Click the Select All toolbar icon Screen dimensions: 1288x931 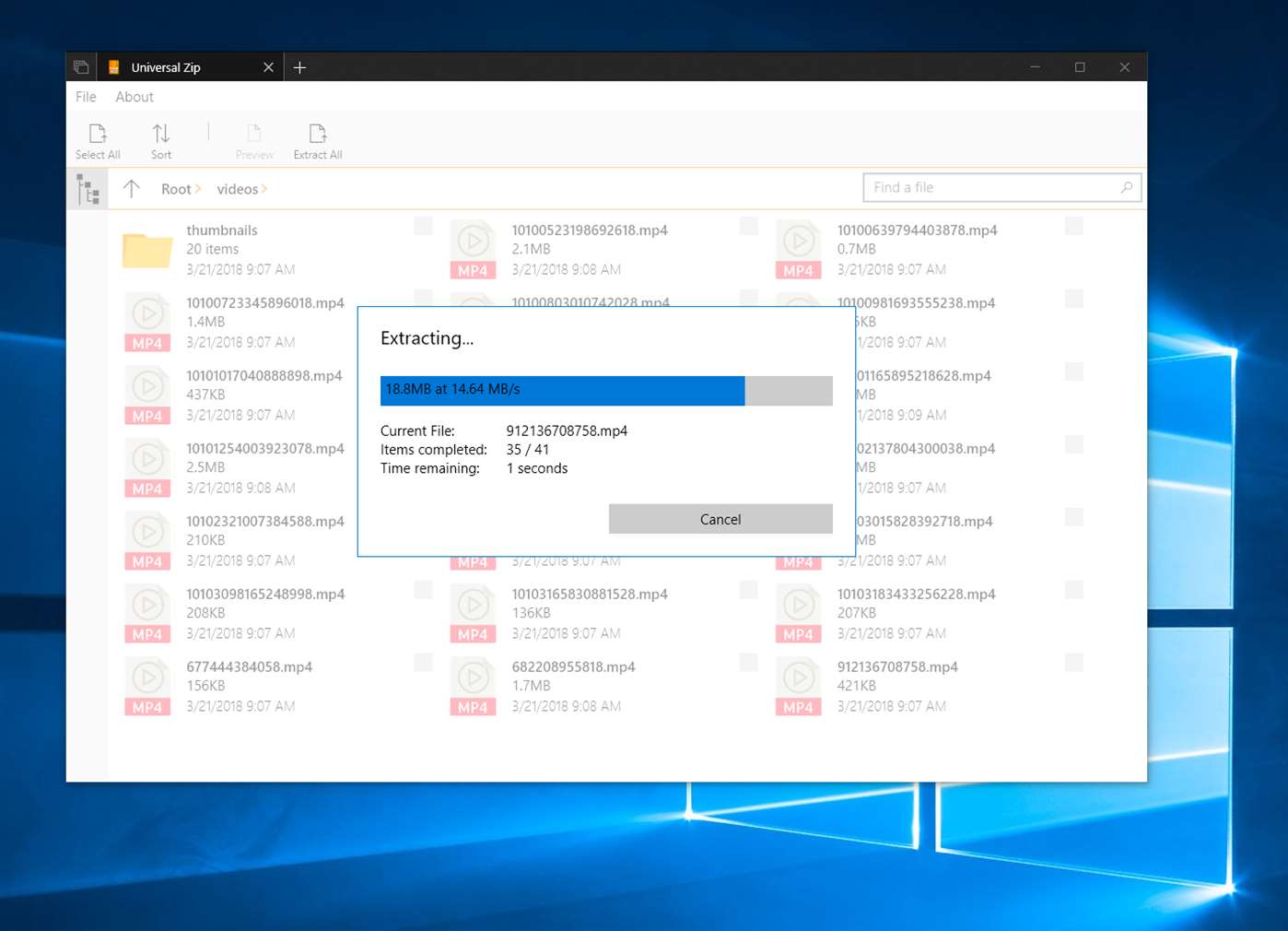click(x=98, y=134)
